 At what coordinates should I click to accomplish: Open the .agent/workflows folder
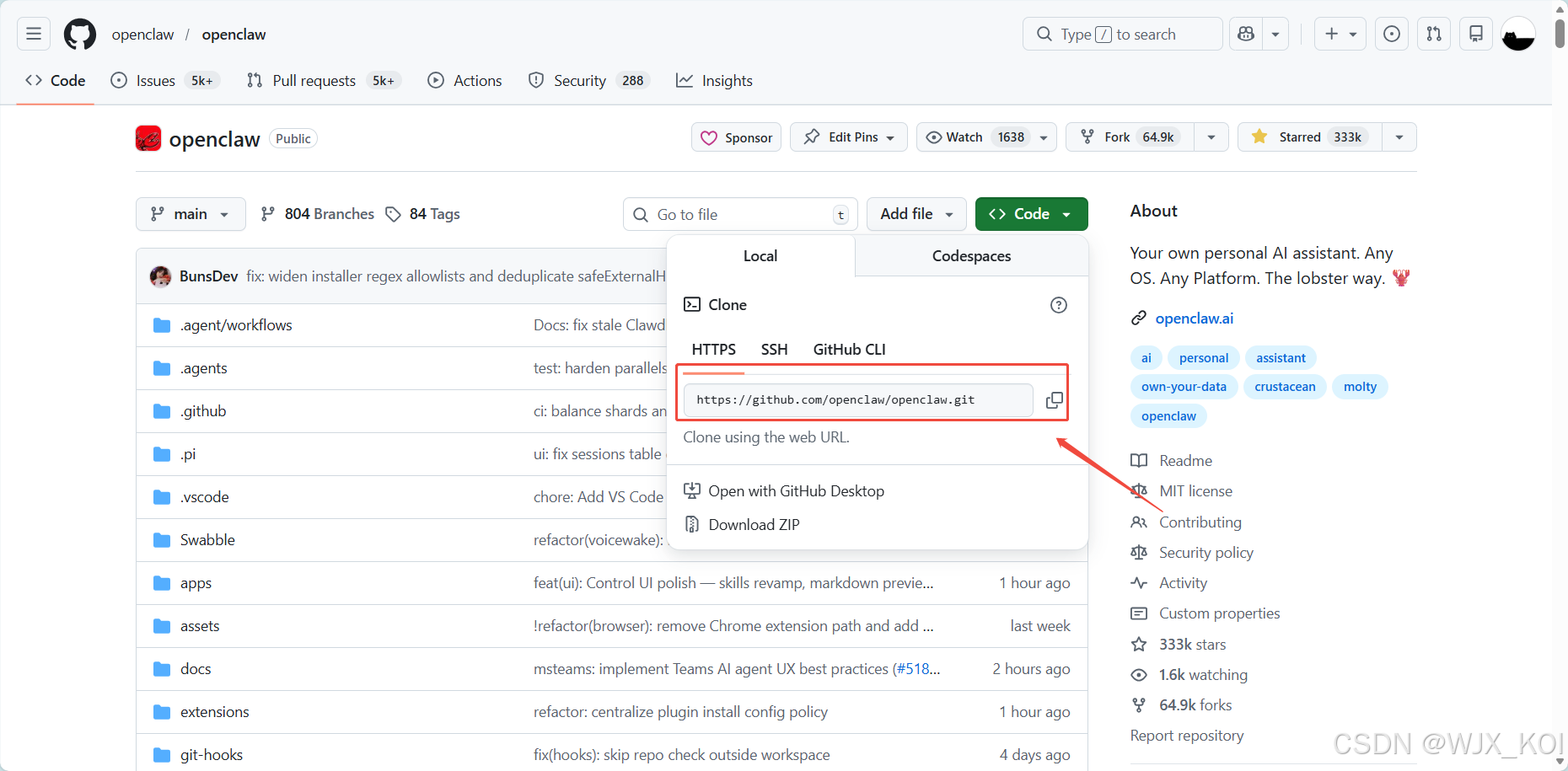point(236,325)
